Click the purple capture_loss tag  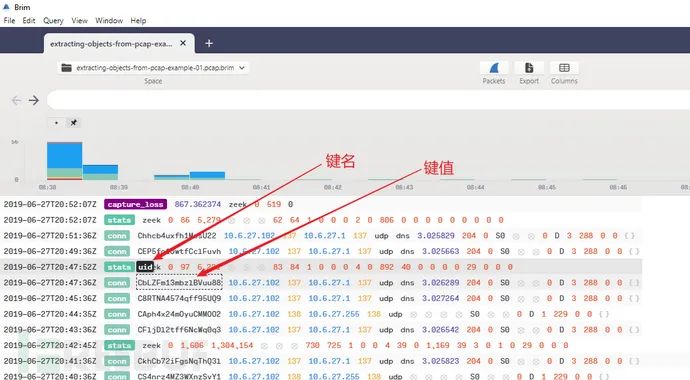[136, 204]
